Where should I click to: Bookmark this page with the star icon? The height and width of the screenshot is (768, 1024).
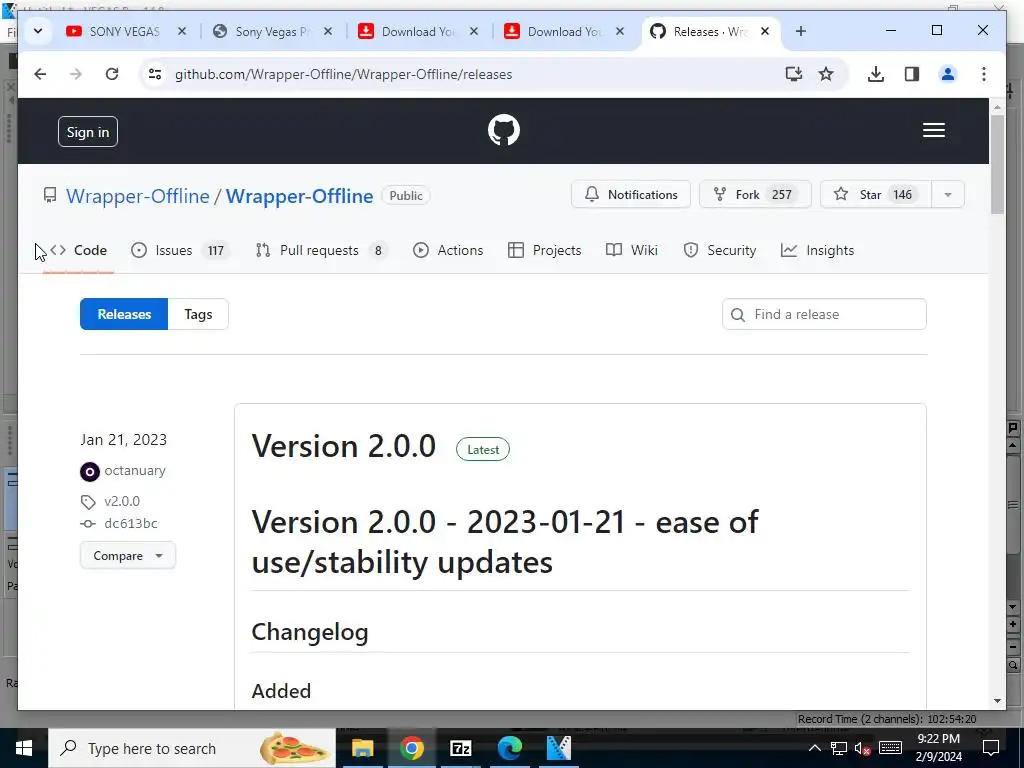(826, 74)
